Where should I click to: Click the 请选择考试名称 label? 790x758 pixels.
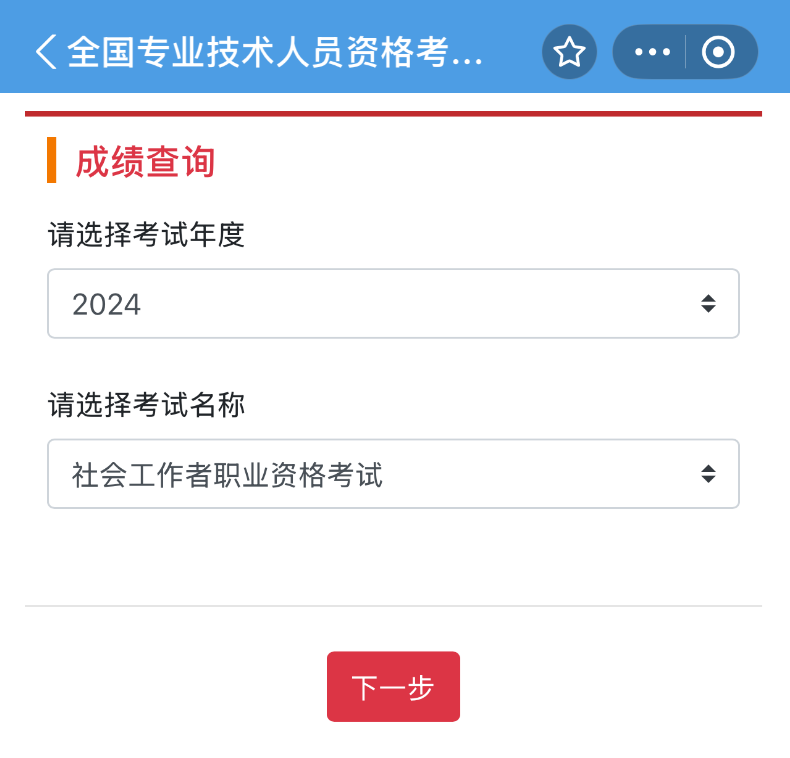click(146, 405)
